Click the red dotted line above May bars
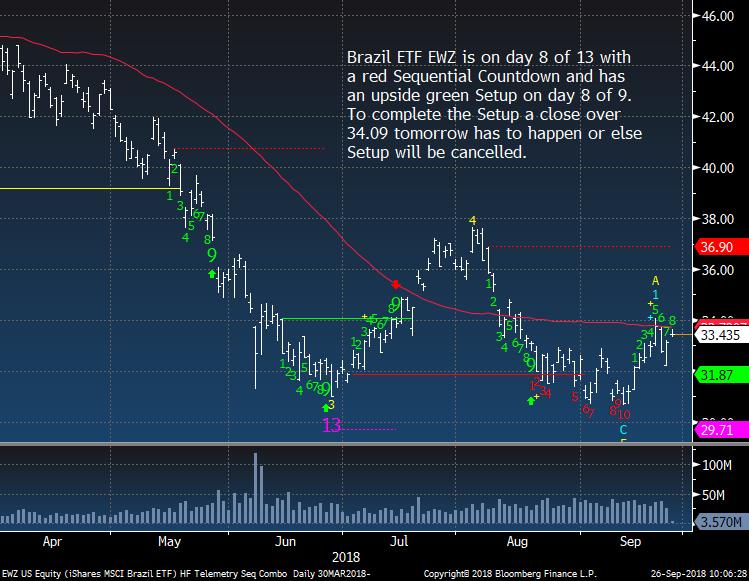The image size is (749, 581). click(x=250, y=149)
